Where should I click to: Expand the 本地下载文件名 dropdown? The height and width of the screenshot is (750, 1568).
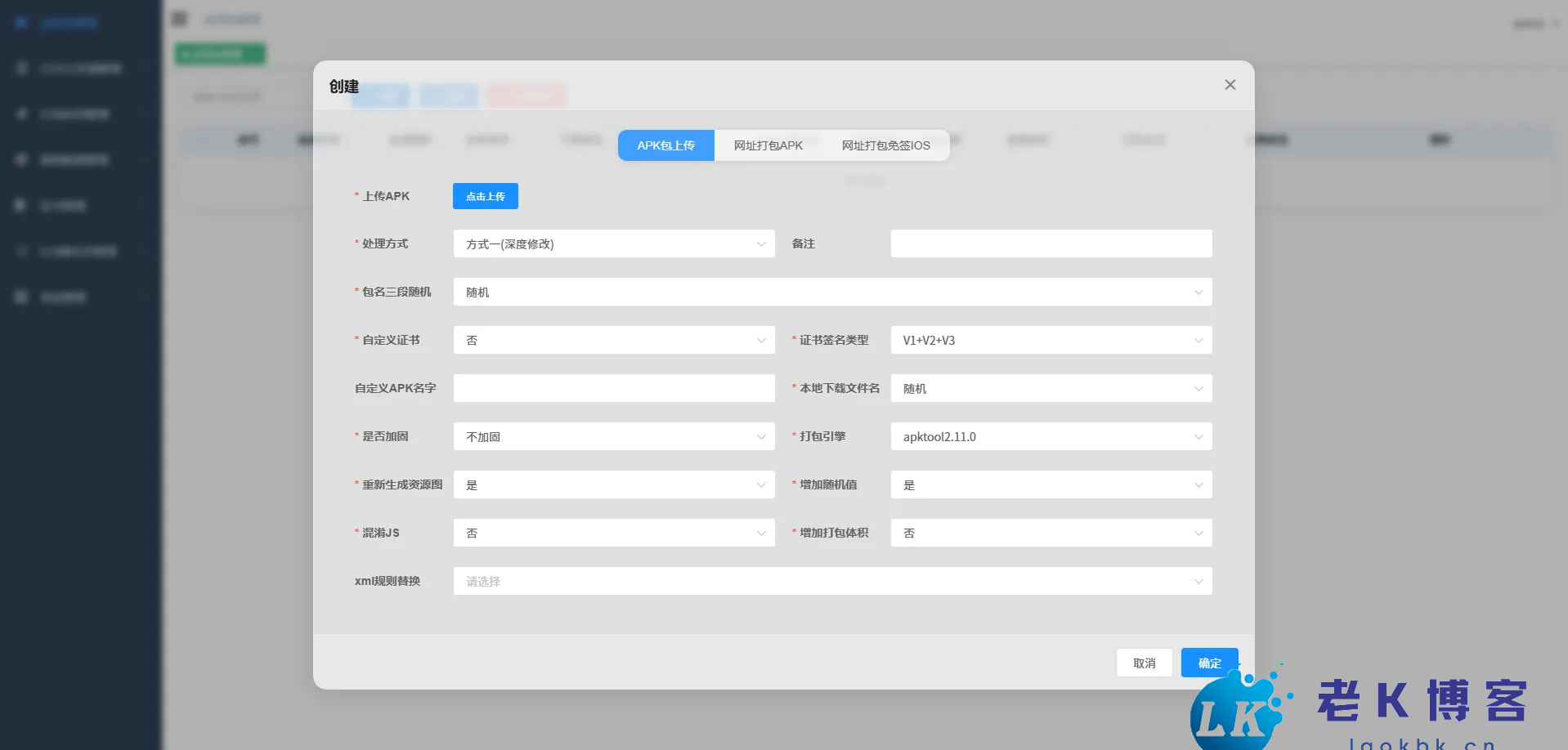click(1051, 388)
